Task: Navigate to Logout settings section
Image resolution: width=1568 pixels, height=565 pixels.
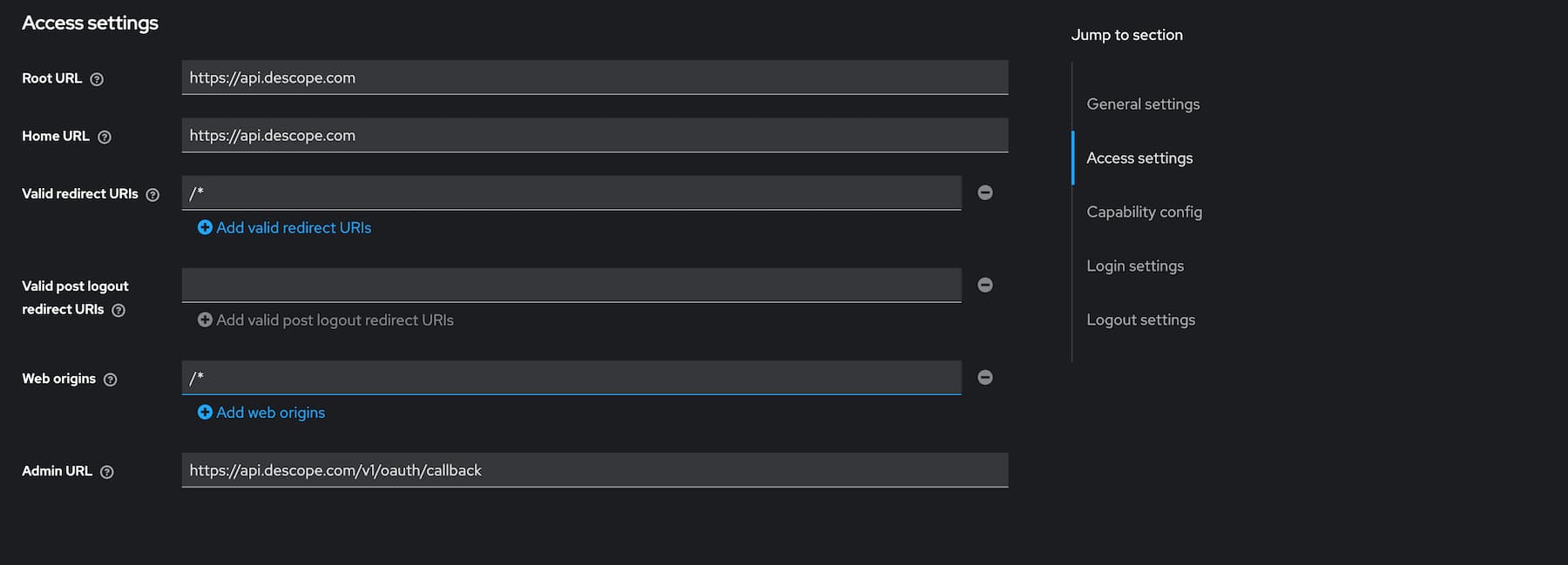Action: tap(1140, 319)
